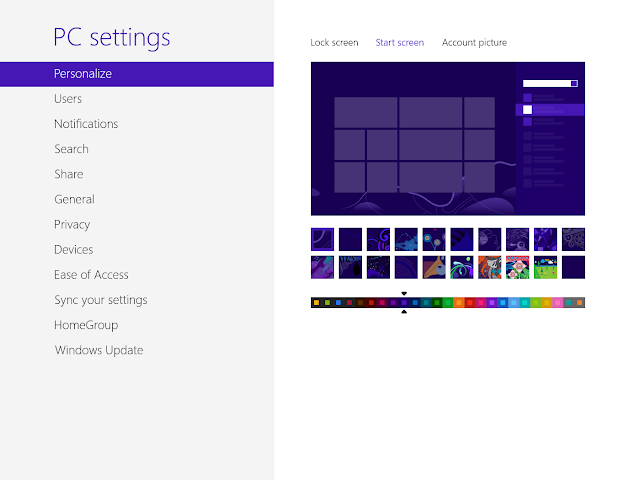Choose the plain solid color background
Viewport: 640px width, 480px height.
tap(573, 267)
